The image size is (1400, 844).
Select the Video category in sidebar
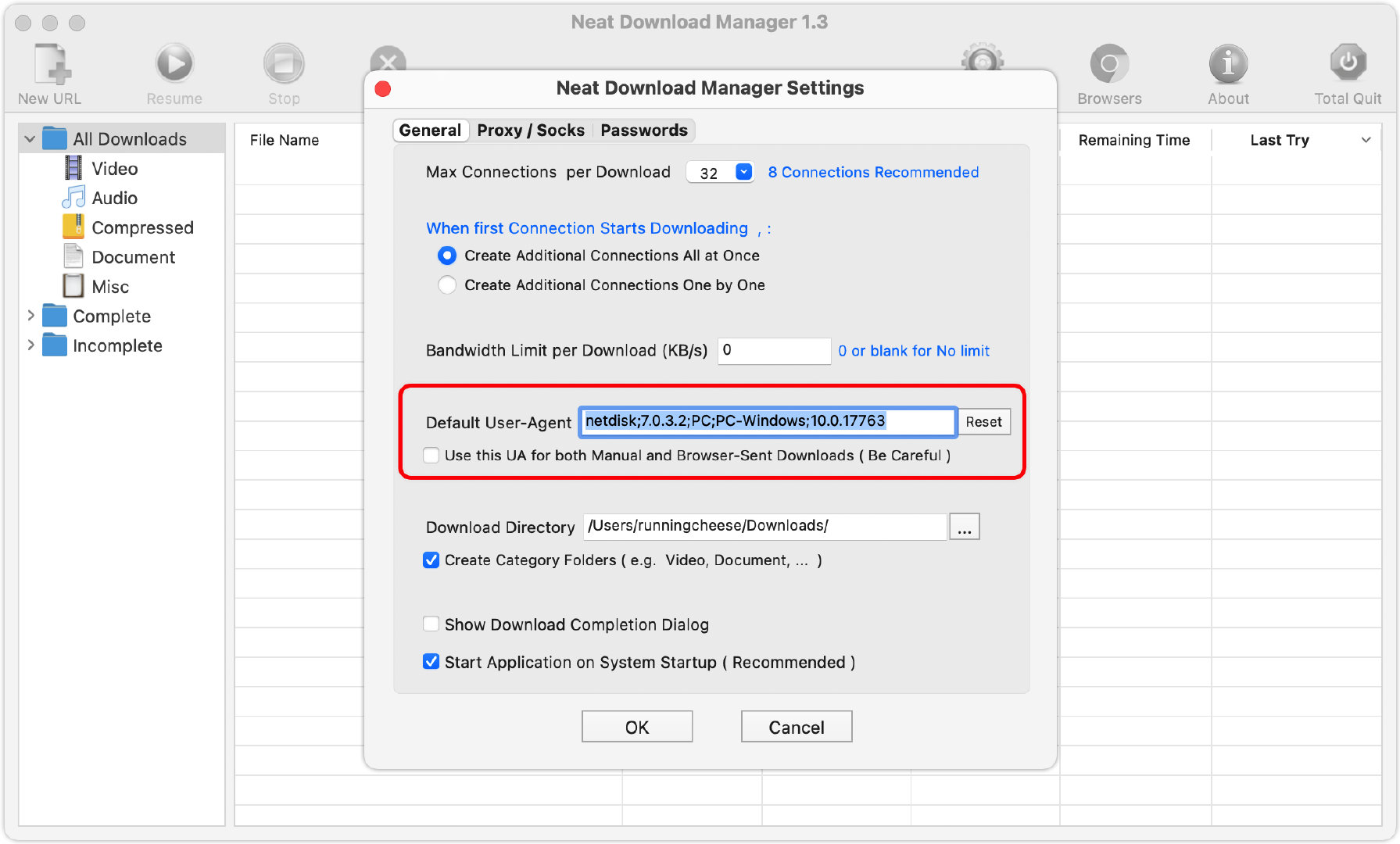[114, 169]
